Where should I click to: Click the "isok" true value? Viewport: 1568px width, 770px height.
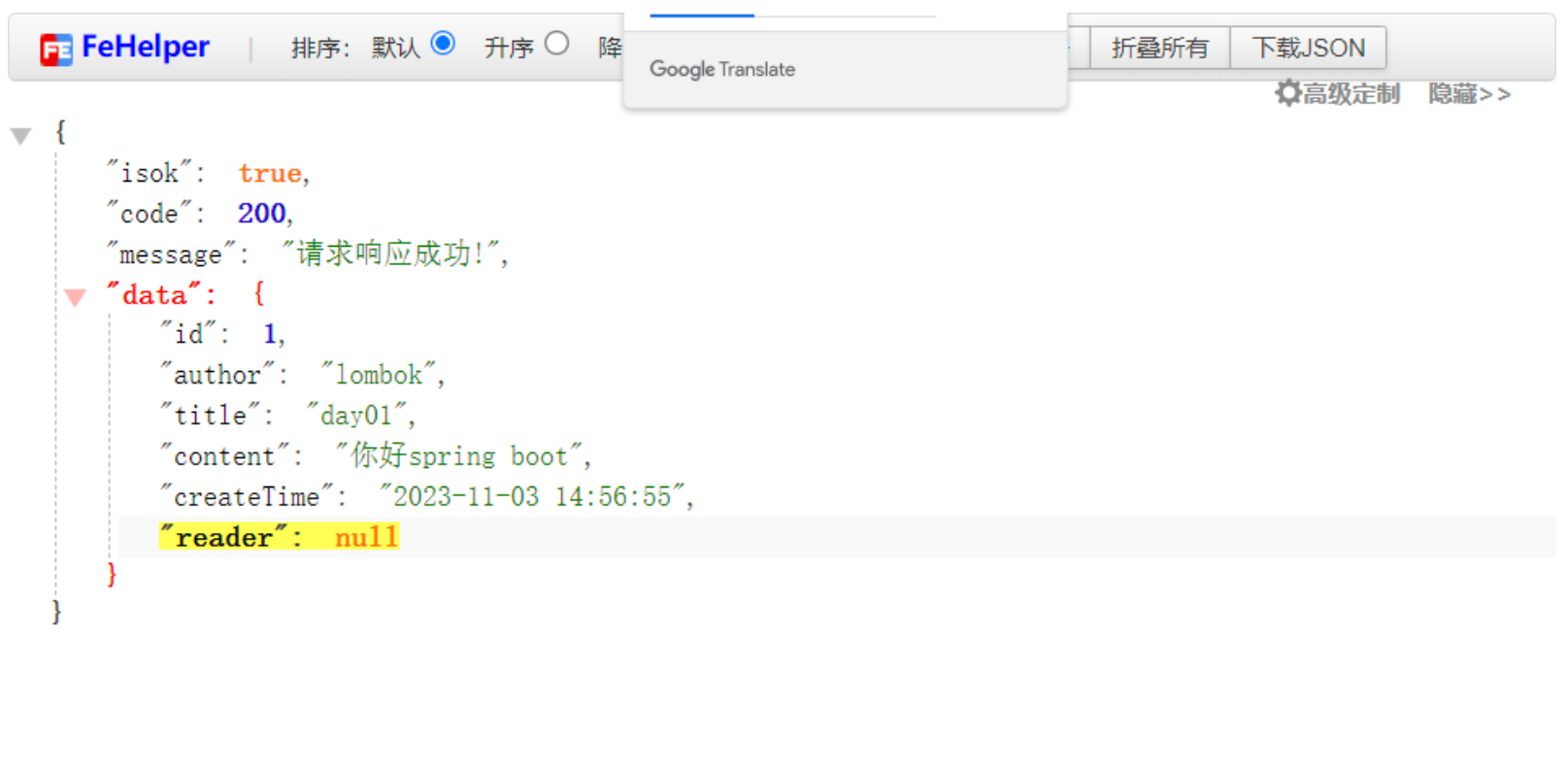(270, 173)
